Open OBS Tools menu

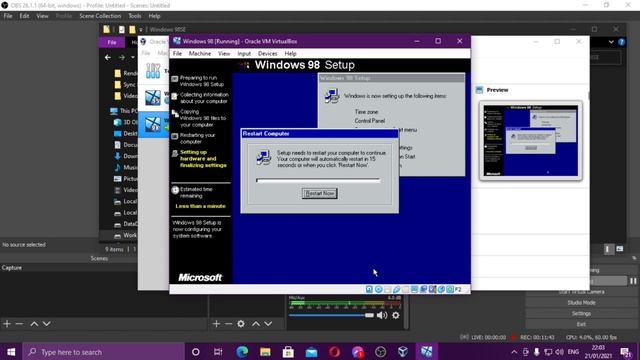click(x=135, y=16)
